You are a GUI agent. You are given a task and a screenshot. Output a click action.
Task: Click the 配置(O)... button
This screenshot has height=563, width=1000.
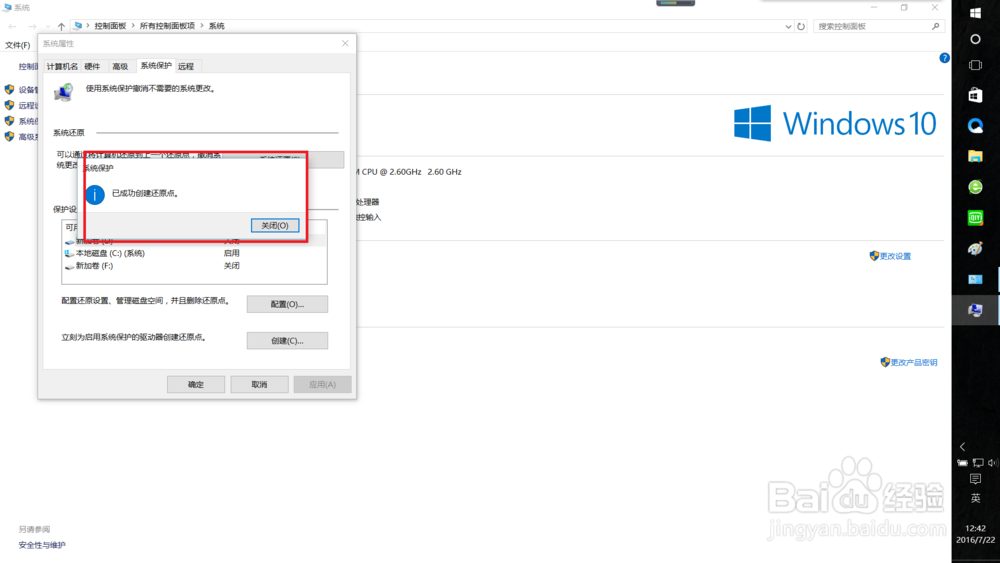(x=287, y=304)
